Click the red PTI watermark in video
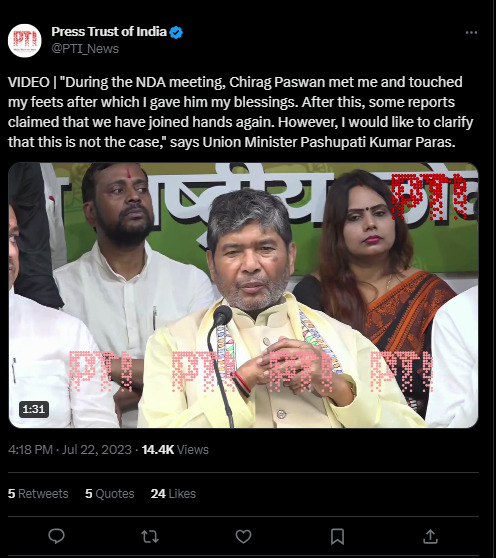The height and width of the screenshot is (558, 496). [x=429, y=196]
